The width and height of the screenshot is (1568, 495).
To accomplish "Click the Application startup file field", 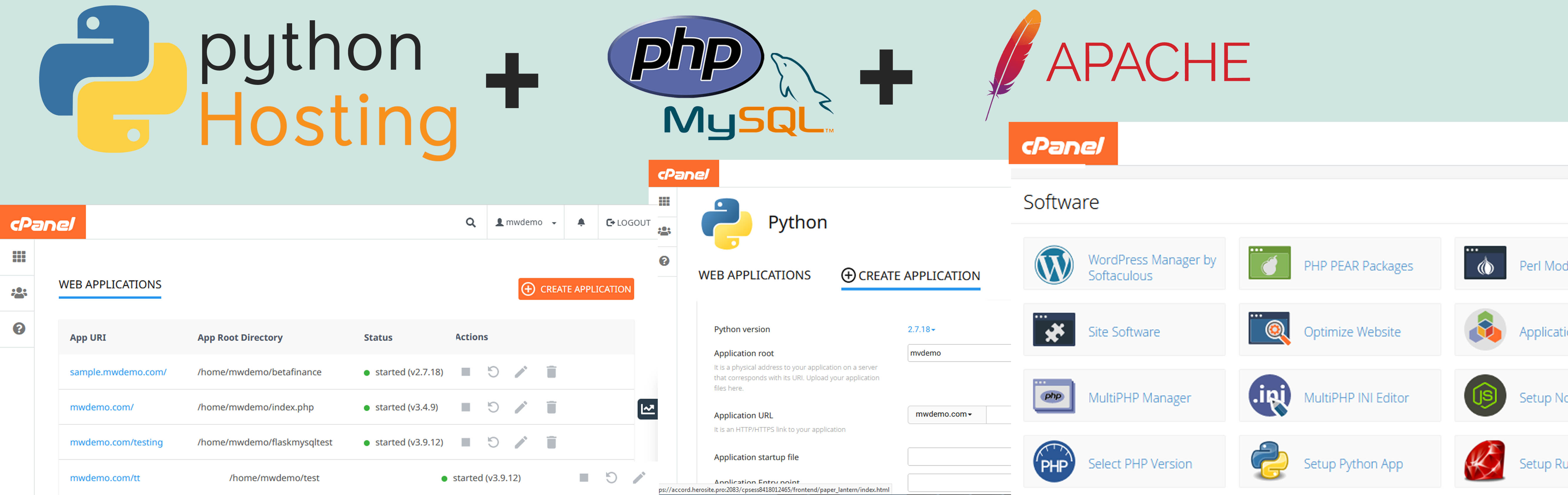I will 959,457.
